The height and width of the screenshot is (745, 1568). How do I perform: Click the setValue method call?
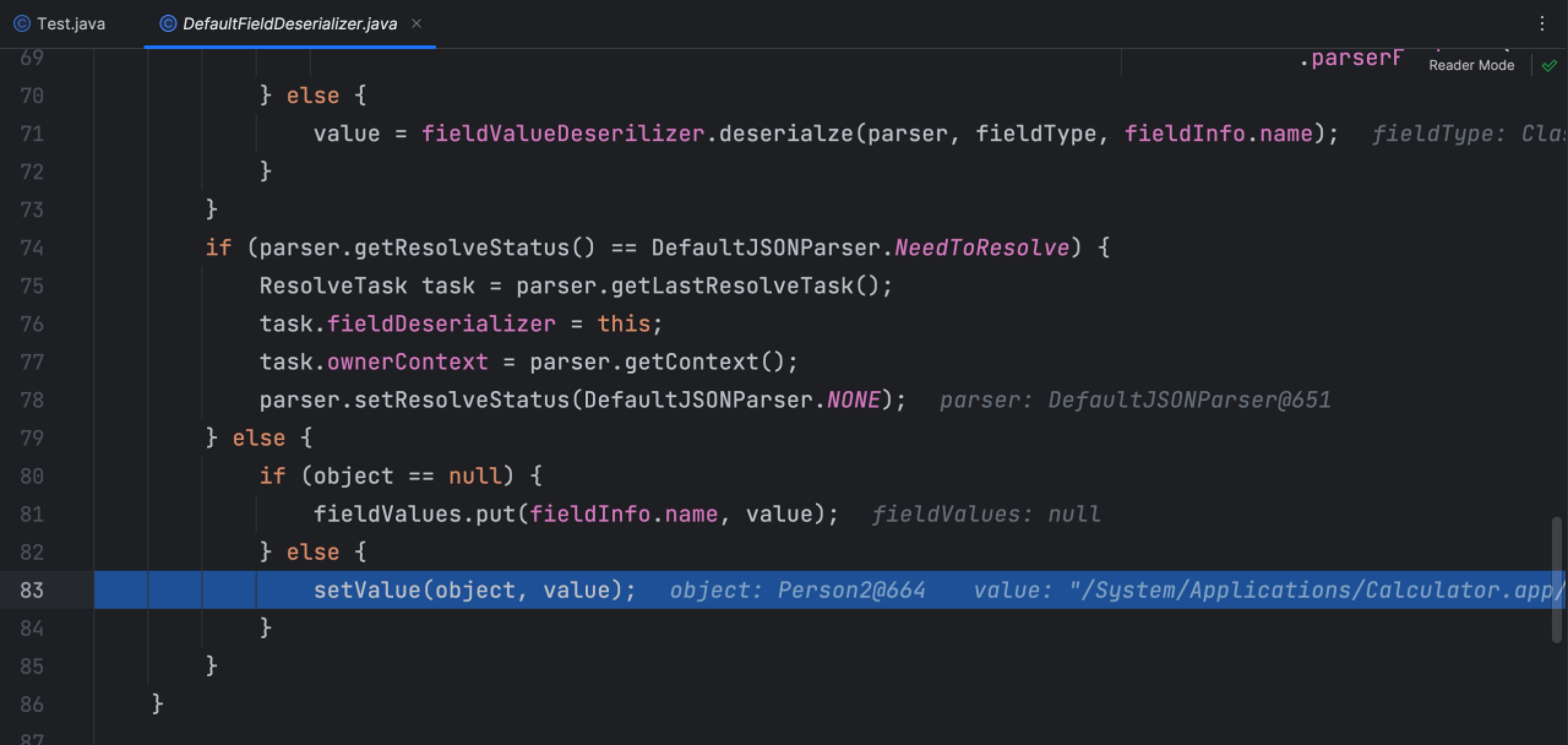pos(367,590)
